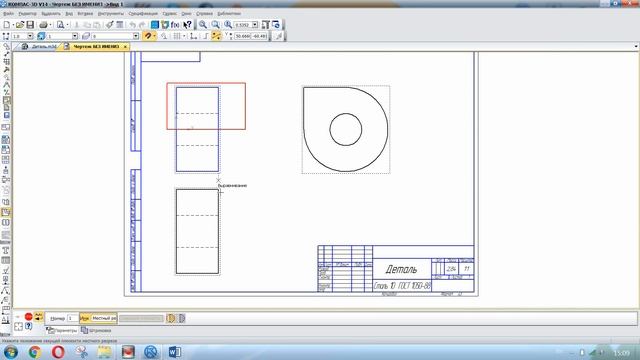Create a new document with the New icon

click(x=6, y=25)
